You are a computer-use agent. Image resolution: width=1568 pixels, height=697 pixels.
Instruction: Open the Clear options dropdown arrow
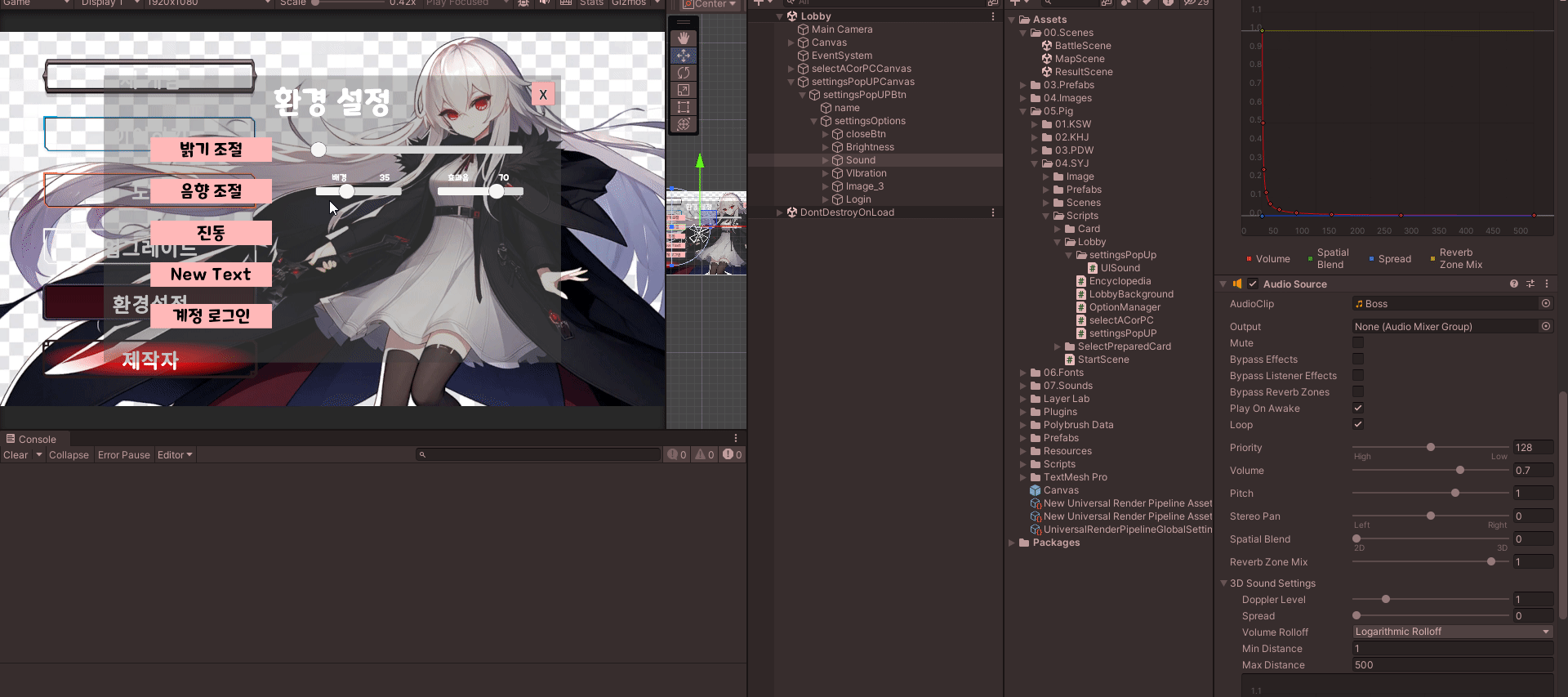pos(38,455)
